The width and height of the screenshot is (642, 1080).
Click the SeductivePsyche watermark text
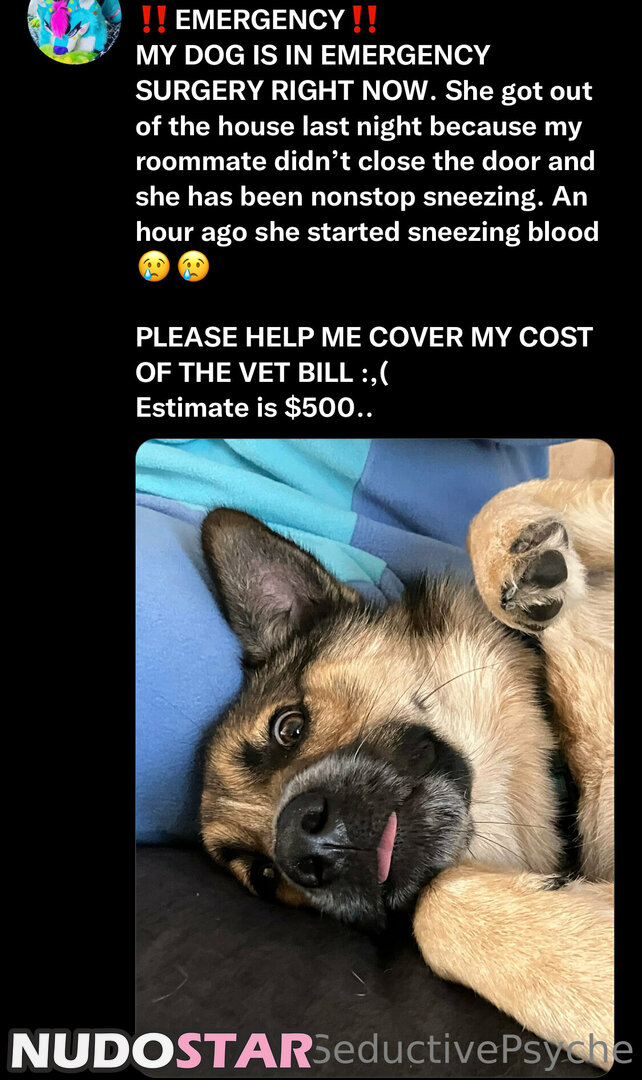(x=473, y=1050)
